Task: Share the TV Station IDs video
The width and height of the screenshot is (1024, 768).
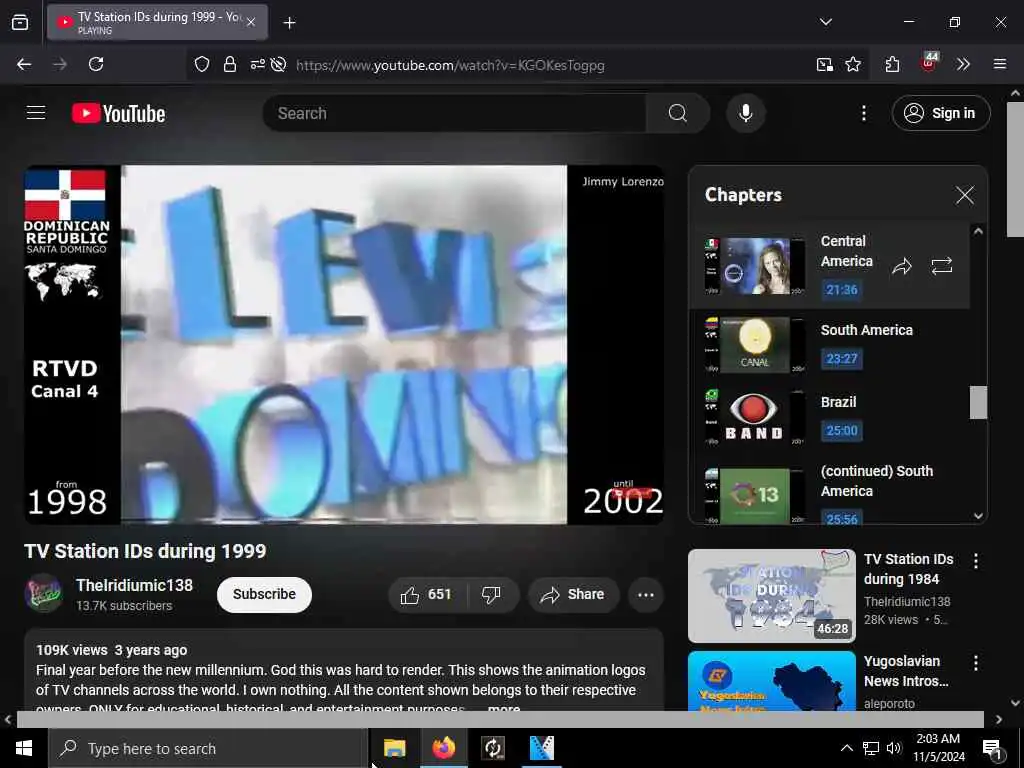Action: click(573, 594)
